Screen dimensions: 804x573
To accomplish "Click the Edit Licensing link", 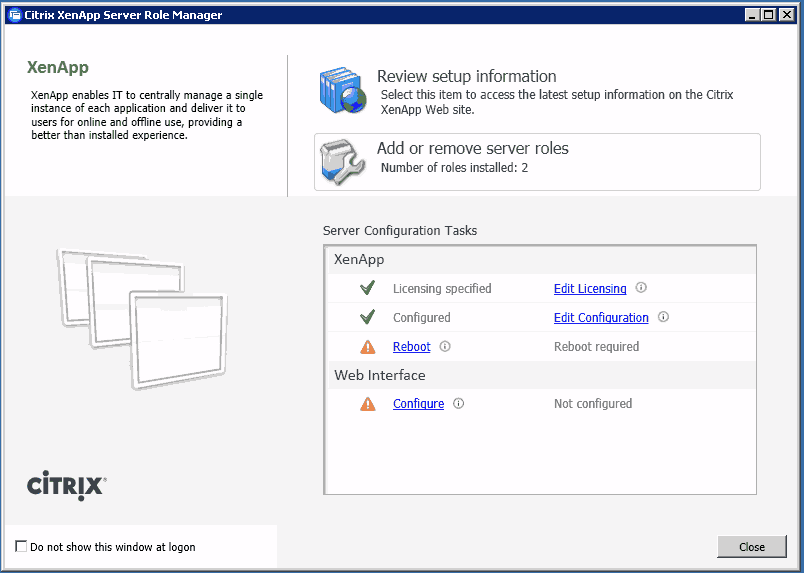I will tap(590, 288).
